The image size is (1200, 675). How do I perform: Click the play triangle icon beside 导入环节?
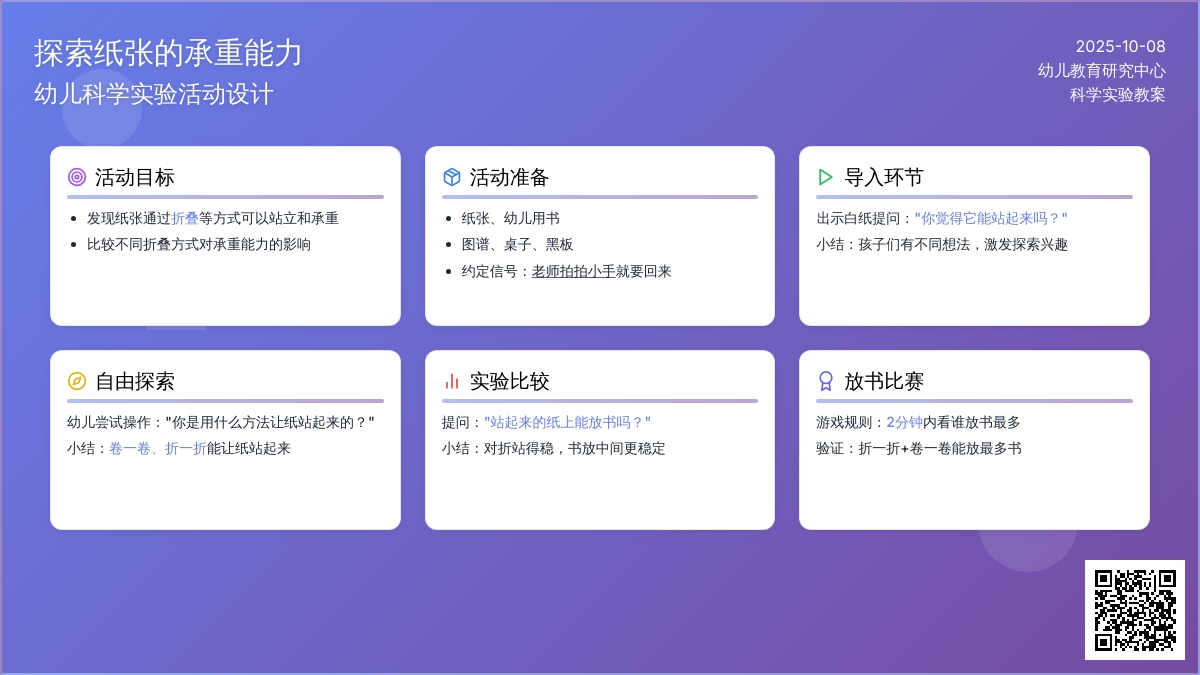coord(826,177)
